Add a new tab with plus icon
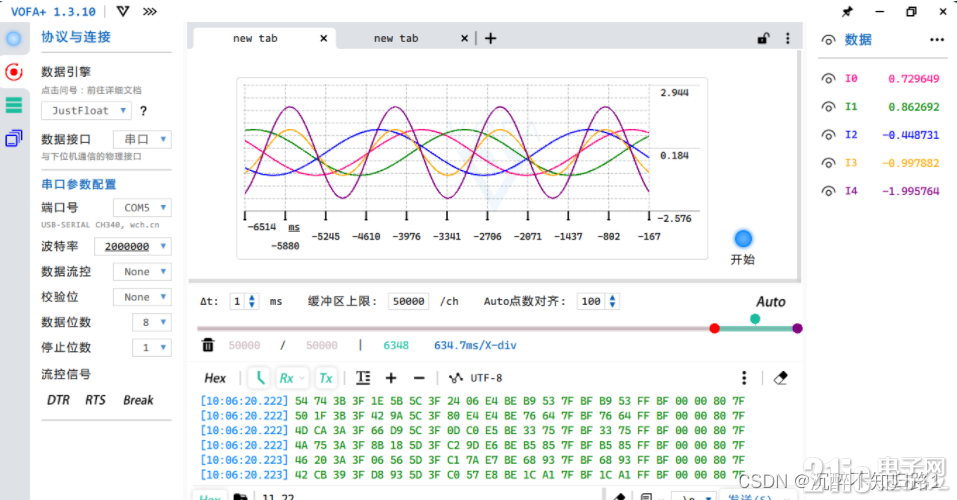 pyautogui.click(x=490, y=38)
